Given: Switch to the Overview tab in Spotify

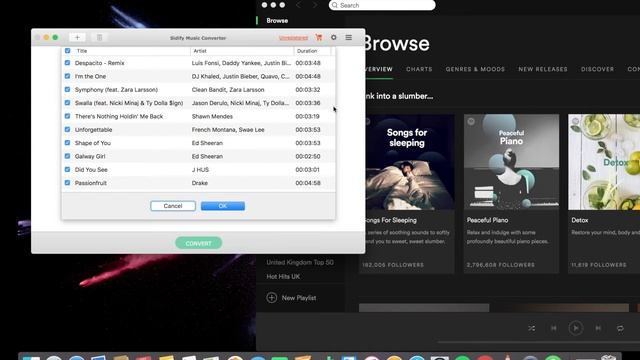Looking at the screenshot, I should (378, 69).
